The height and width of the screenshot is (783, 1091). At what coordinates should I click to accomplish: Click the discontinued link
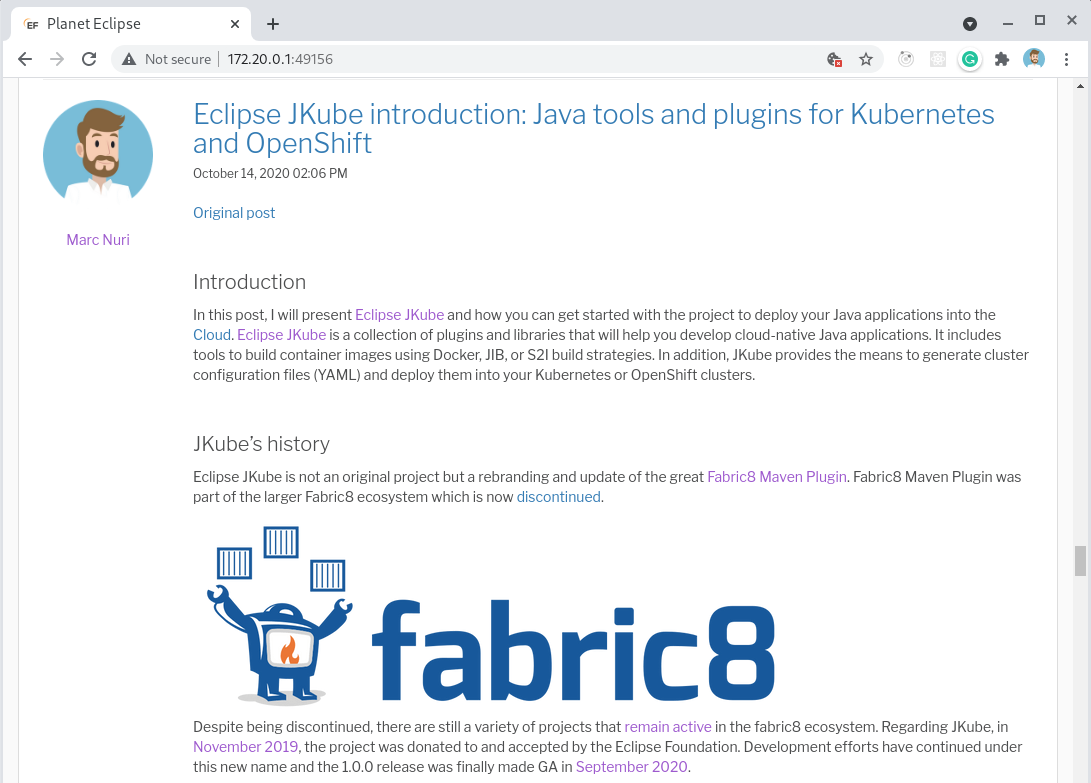click(558, 497)
